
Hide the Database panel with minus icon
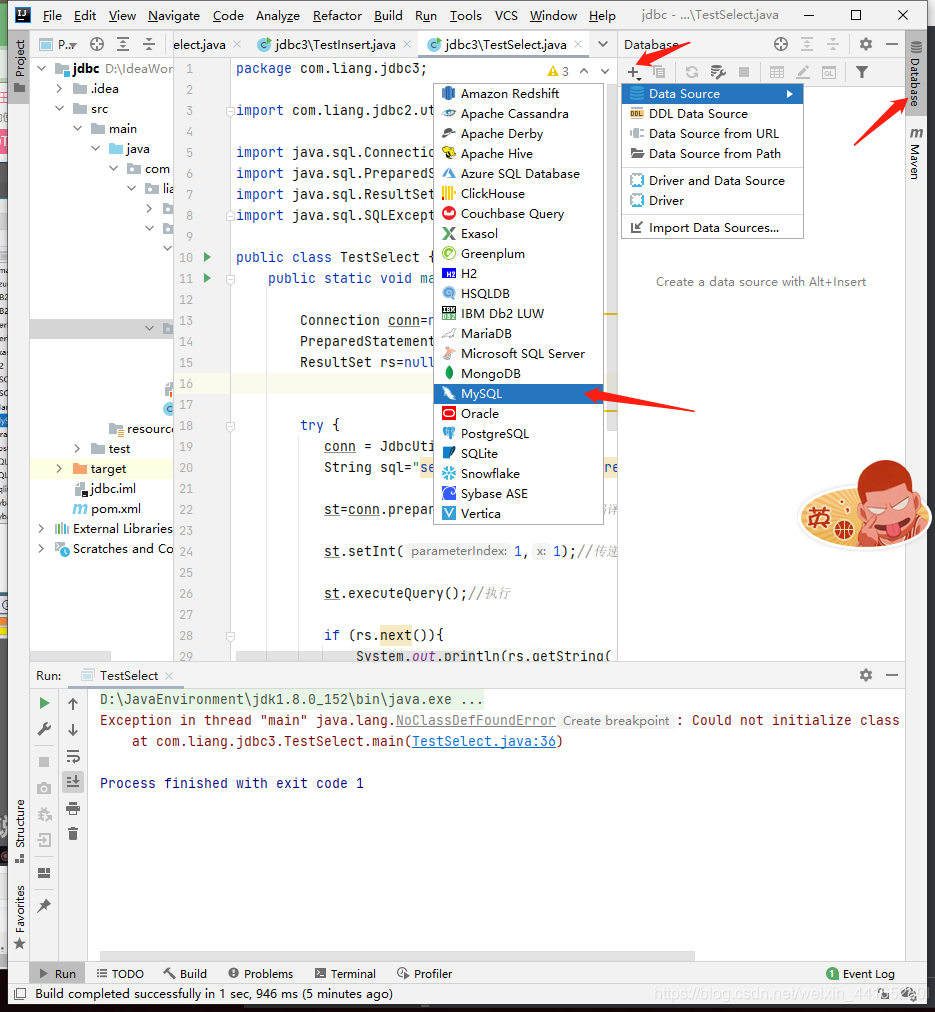point(892,44)
